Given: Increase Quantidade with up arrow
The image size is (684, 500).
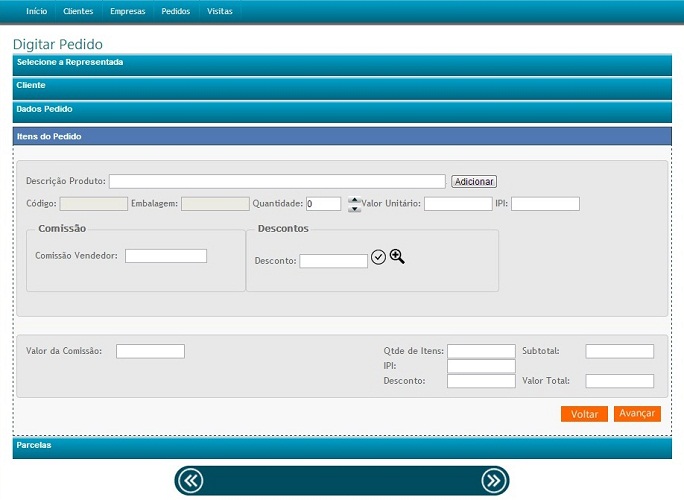Looking at the screenshot, I should click(x=354, y=200).
